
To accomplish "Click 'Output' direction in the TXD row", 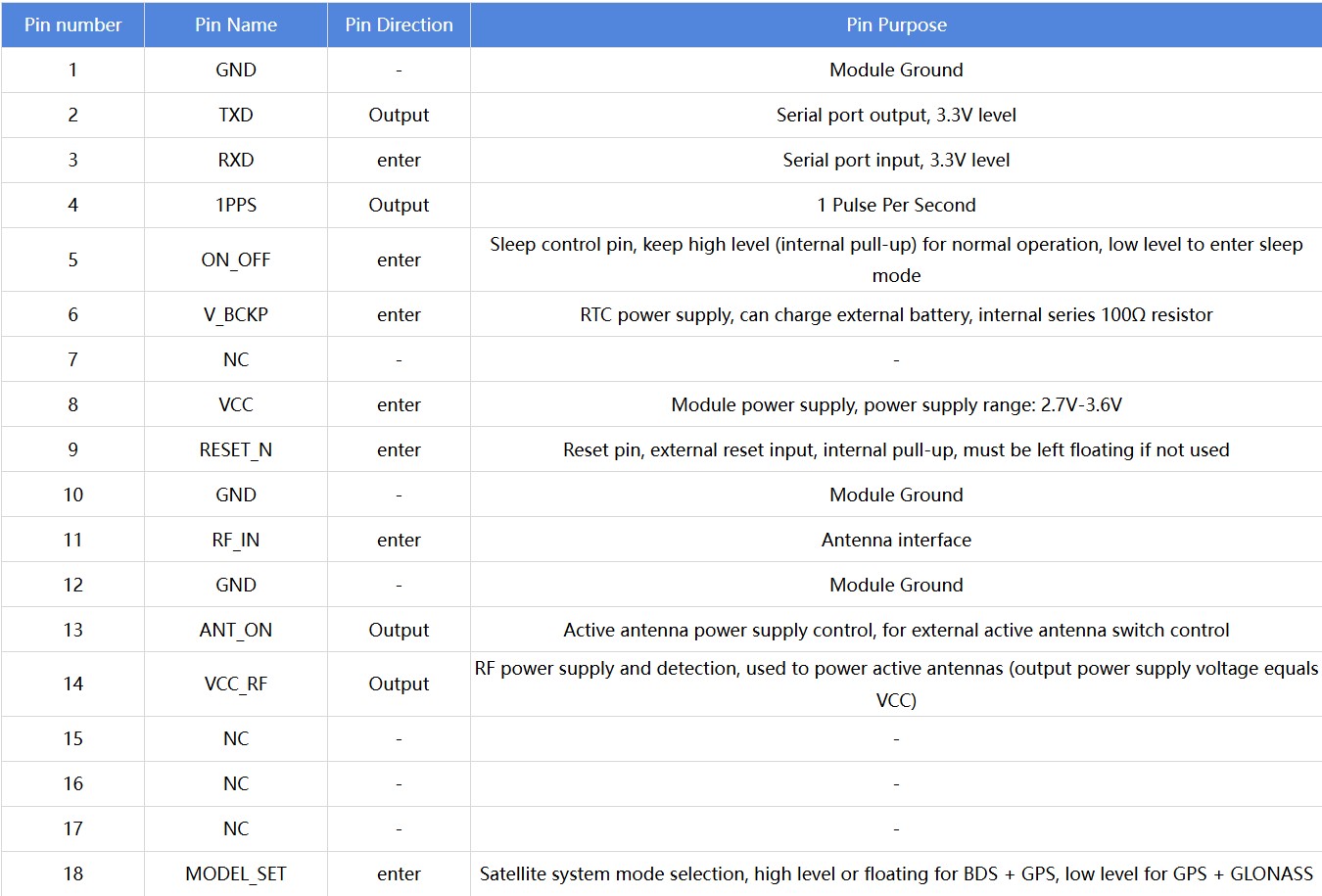I will 399,115.
